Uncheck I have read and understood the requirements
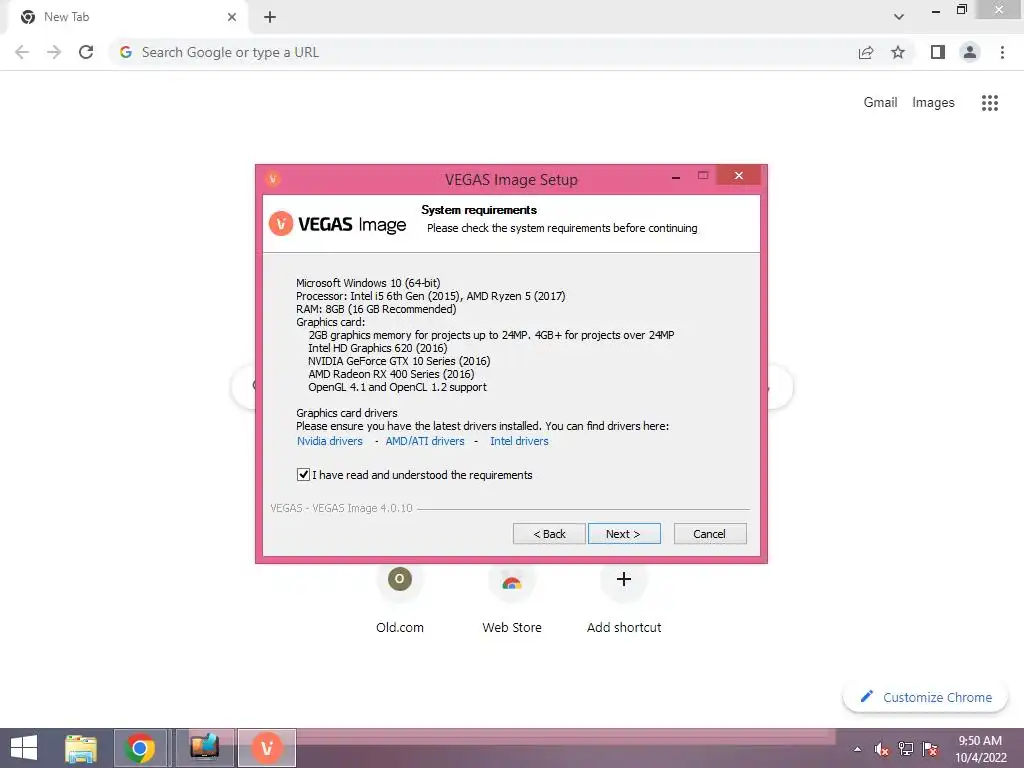1024x768 pixels. coord(303,475)
